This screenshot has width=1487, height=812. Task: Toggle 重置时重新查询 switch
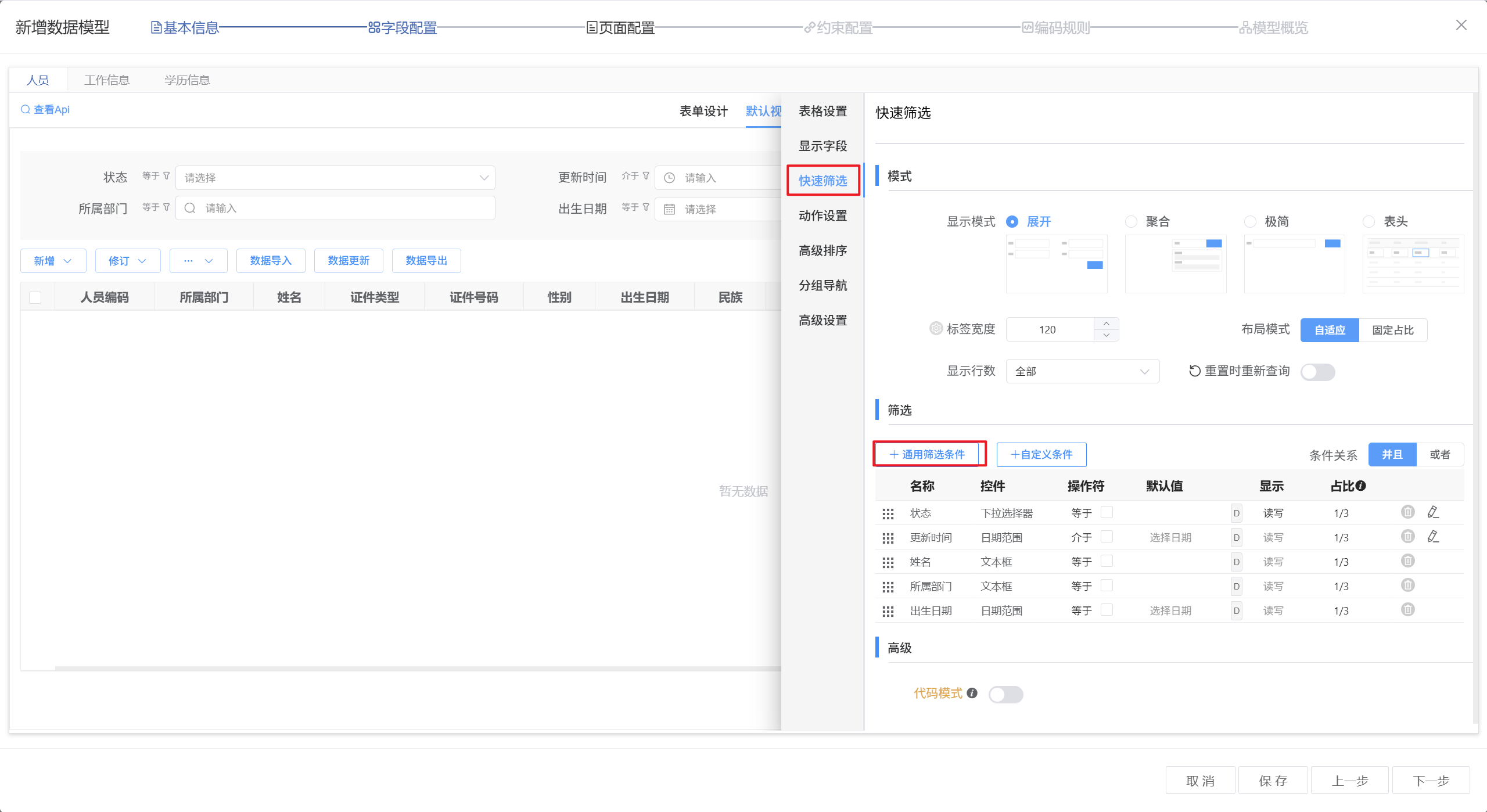(1317, 372)
